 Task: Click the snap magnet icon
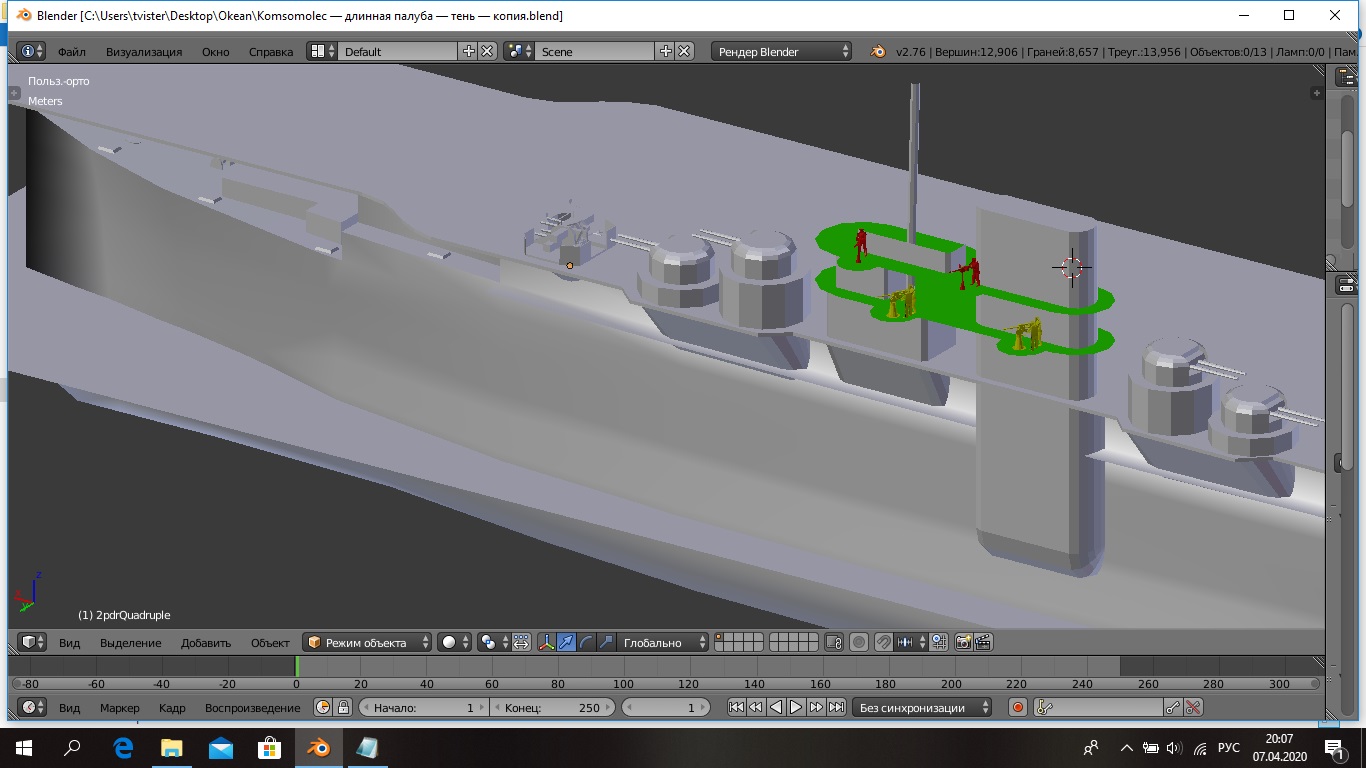point(884,642)
